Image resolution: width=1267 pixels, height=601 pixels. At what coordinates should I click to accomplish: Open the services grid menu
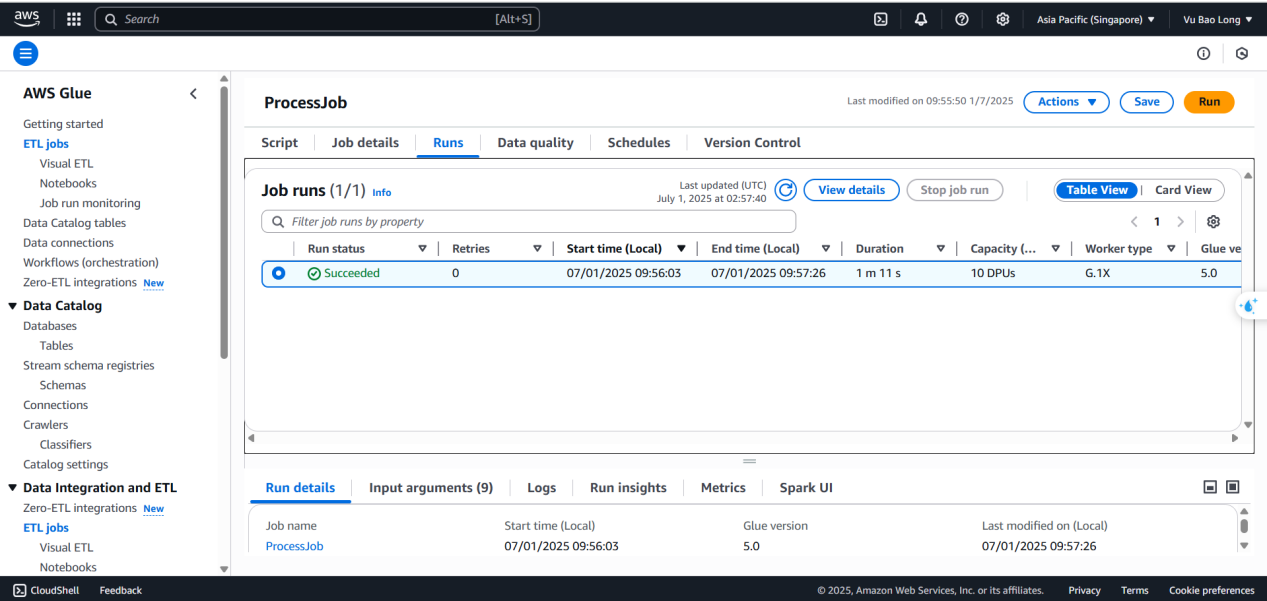(73, 19)
